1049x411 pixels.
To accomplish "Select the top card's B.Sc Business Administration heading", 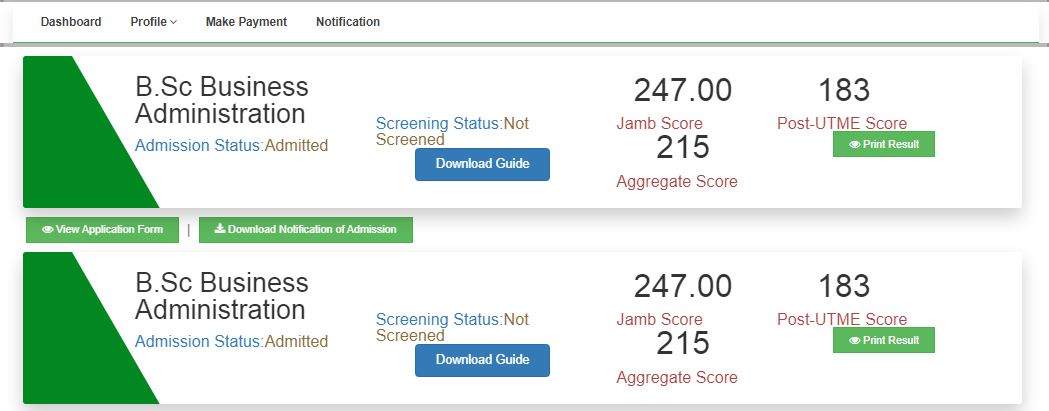I will (x=222, y=100).
